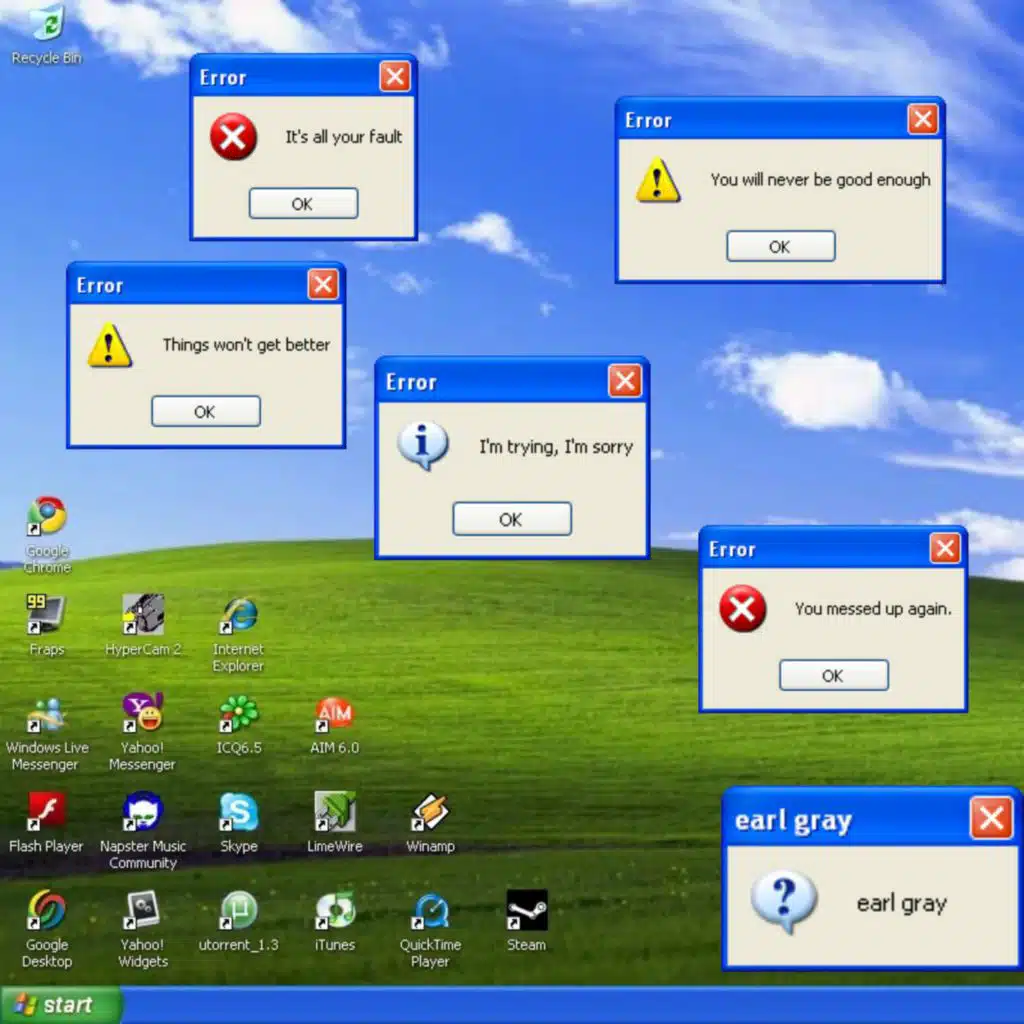Close the "Things won't get better" error window

(x=323, y=284)
